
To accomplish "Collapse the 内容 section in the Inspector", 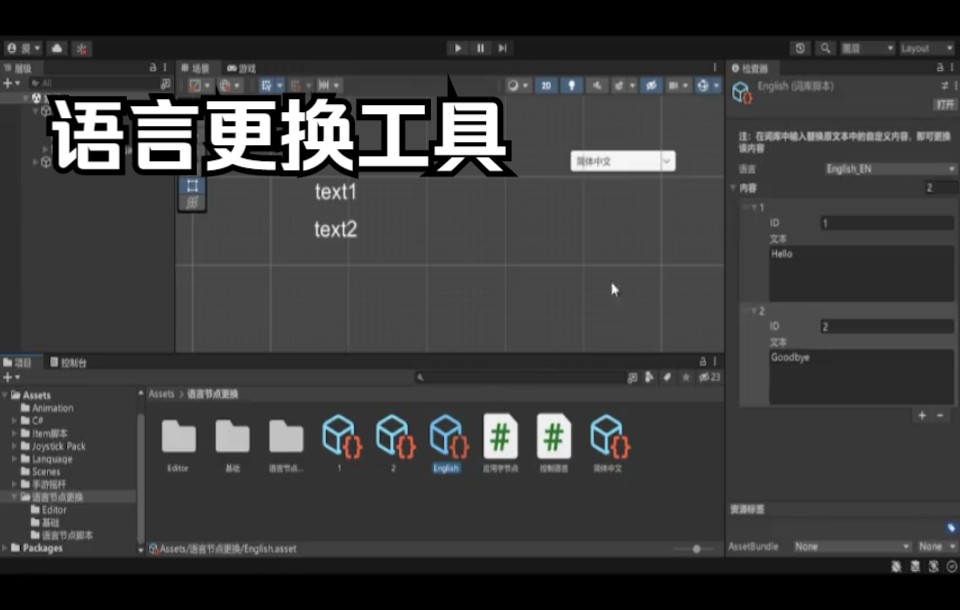I will click(734, 187).
